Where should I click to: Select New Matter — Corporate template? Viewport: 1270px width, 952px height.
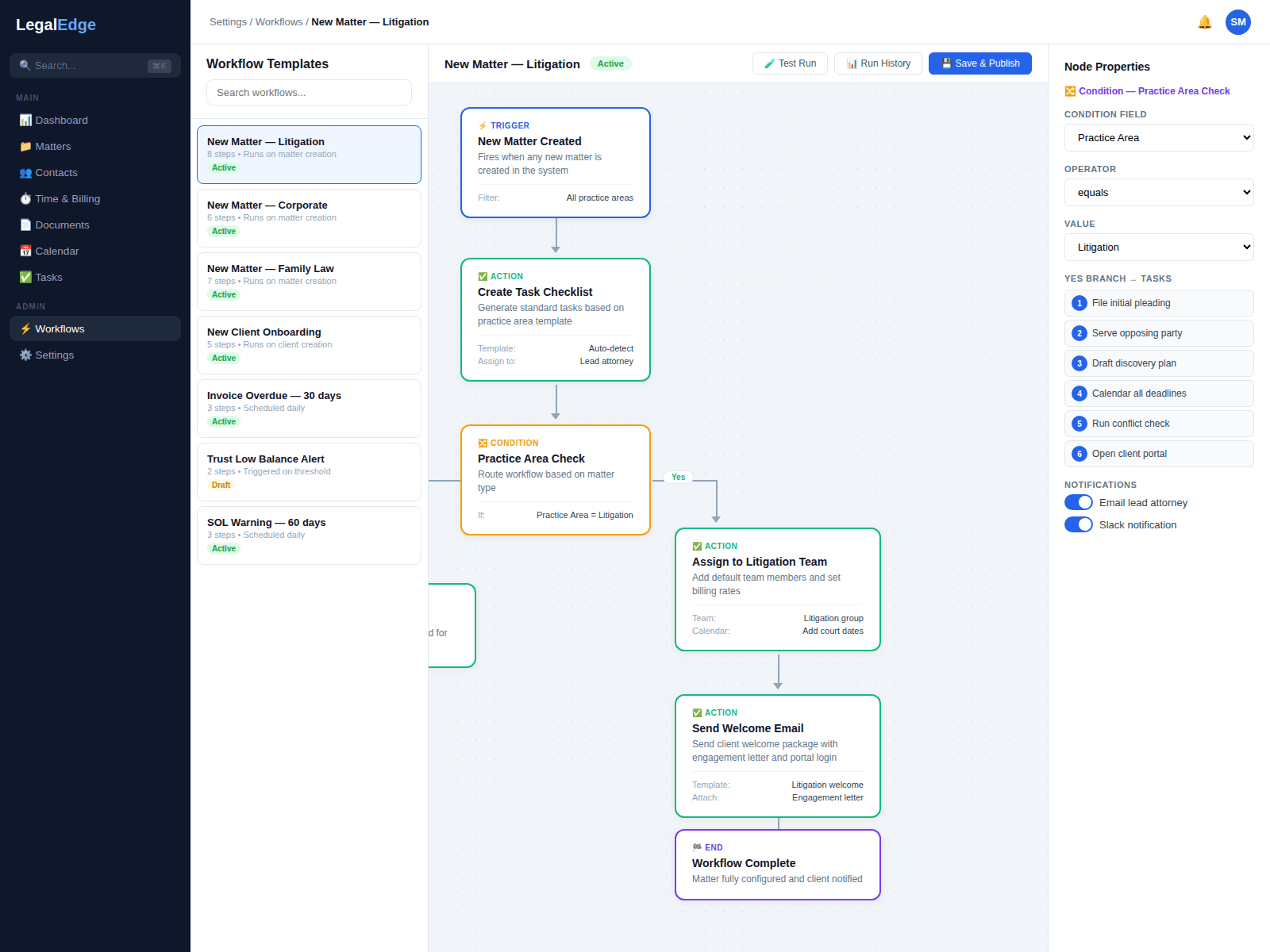[309, 218]
